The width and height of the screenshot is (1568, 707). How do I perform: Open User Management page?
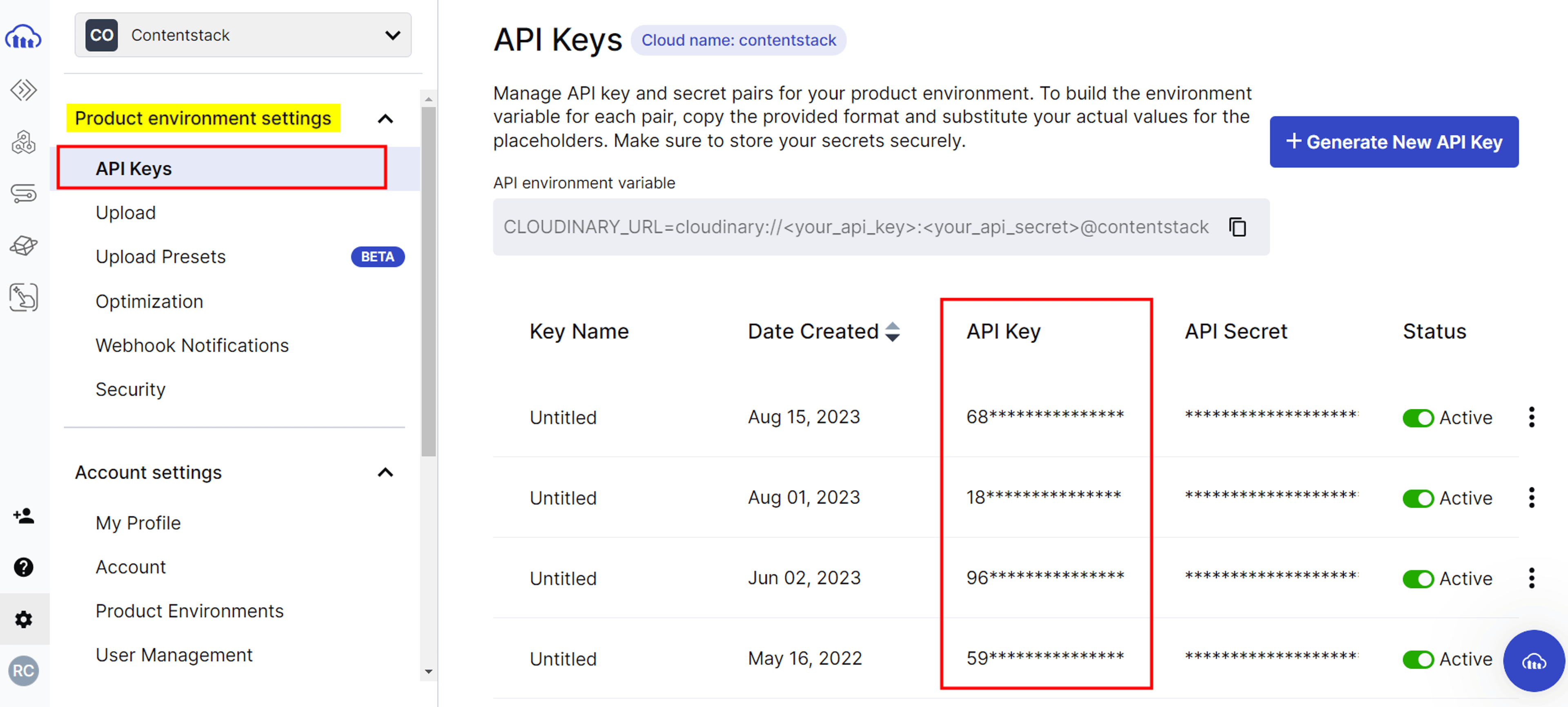click(174, 655)
